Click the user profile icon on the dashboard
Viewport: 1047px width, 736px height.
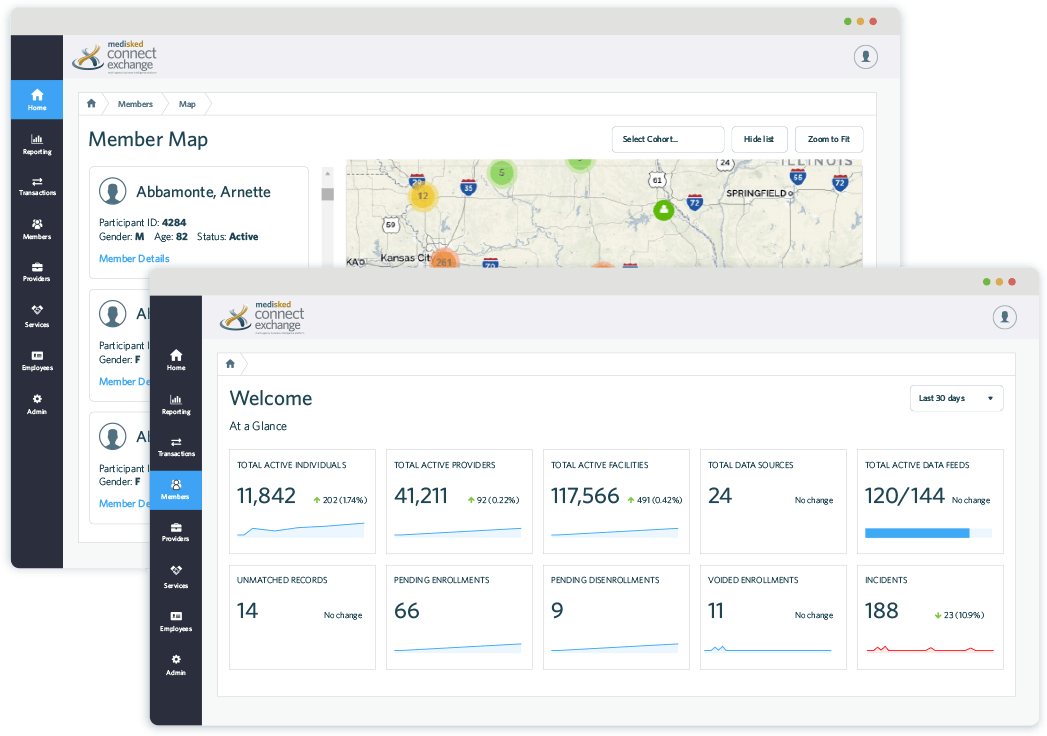pos(1004,318)
